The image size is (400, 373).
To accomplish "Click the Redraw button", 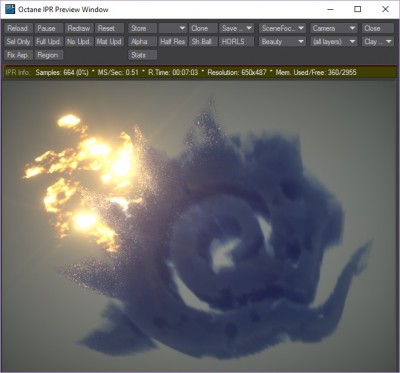I will 79,28.
